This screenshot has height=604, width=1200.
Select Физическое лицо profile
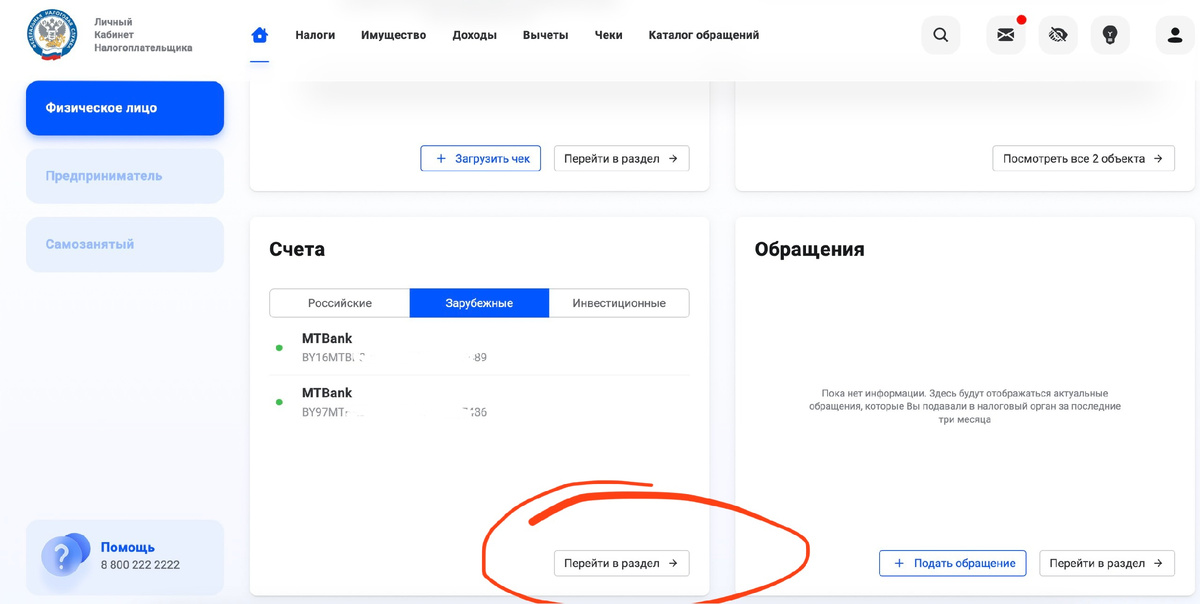pos(125,108)
